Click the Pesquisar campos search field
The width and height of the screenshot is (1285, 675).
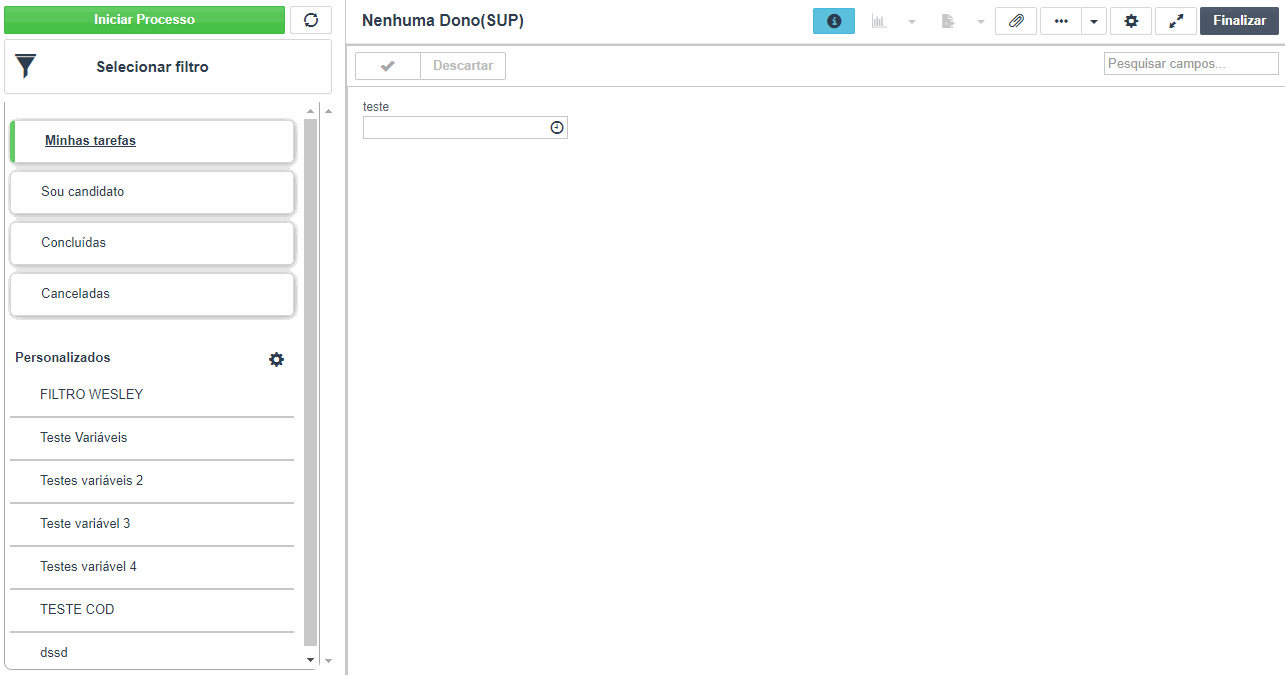click(x=1191, y=63)
